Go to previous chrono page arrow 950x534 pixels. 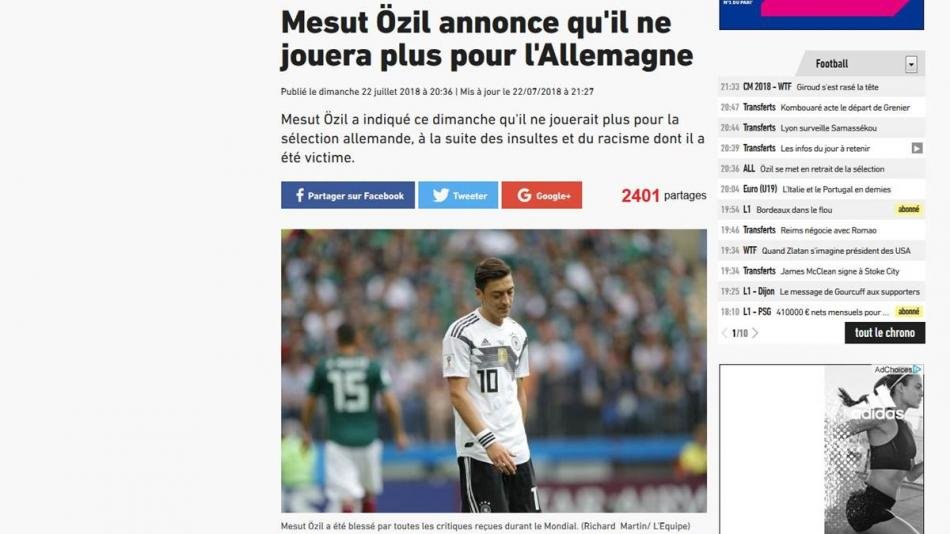[725, 333]
